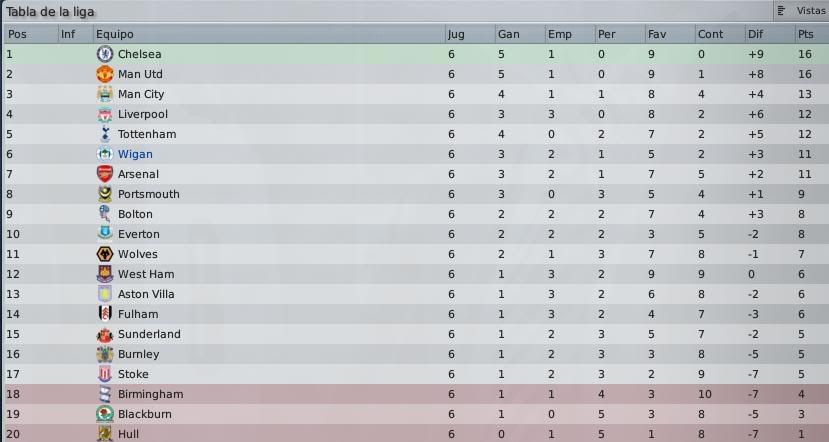Click the Stoke club crest
Image resolution: width=829 pixels, height=442 pixels.
coord(105,374)
